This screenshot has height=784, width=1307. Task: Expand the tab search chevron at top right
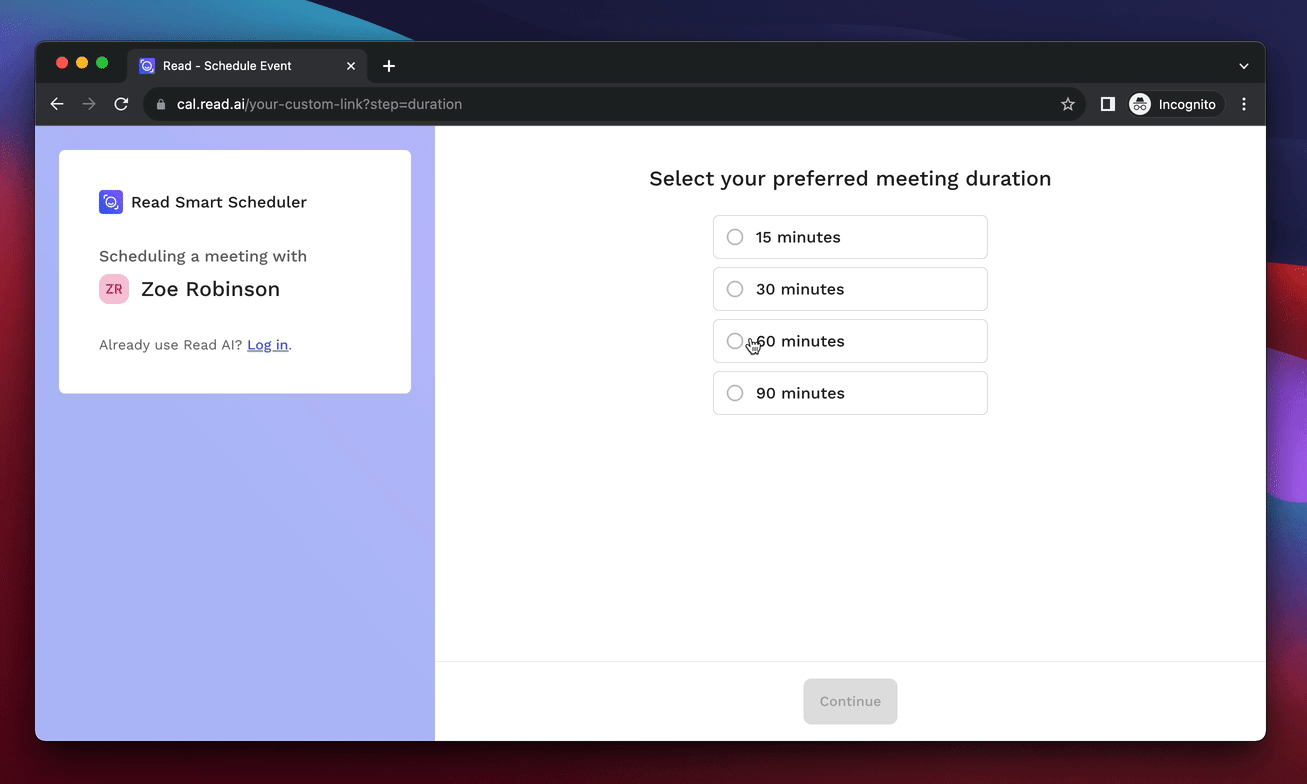coord(1243,65)
